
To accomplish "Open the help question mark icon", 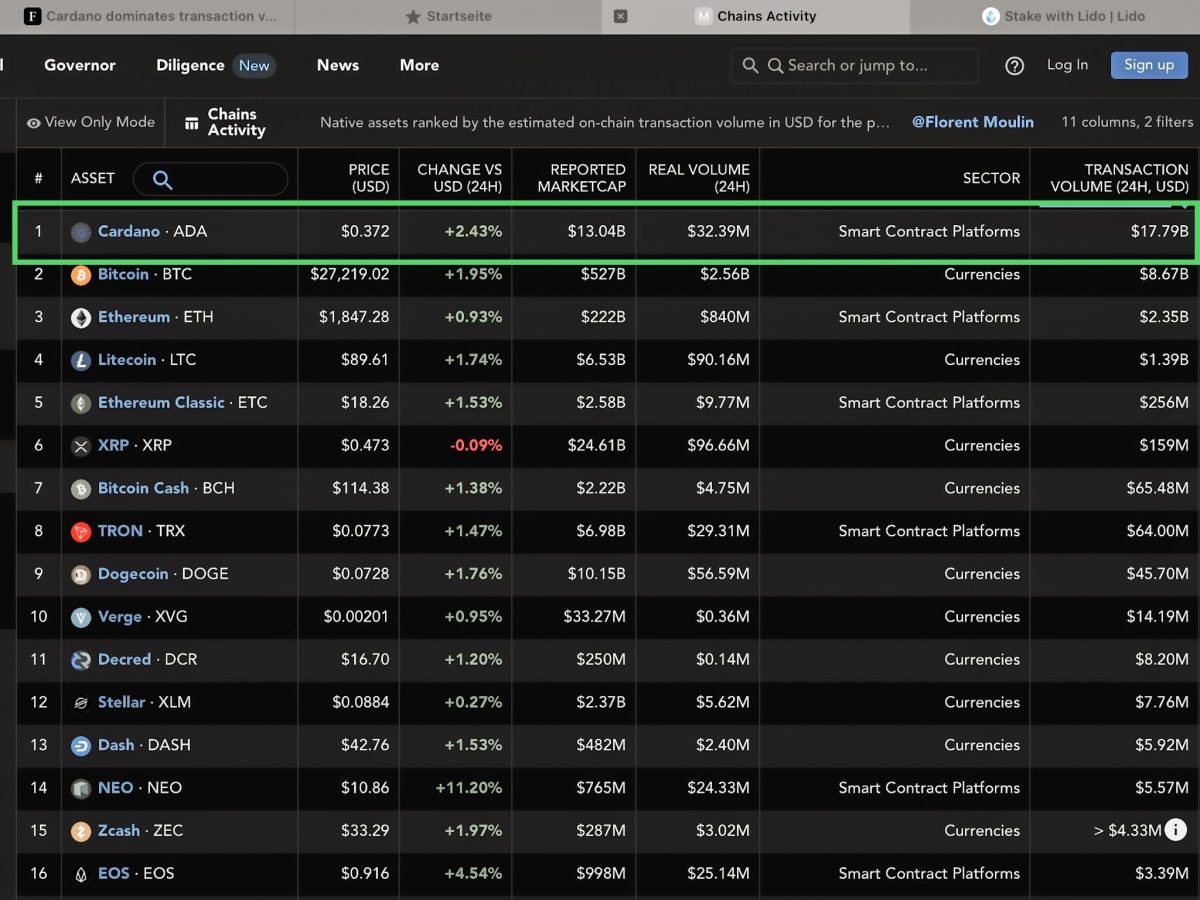I will [x=1014, y=66].
